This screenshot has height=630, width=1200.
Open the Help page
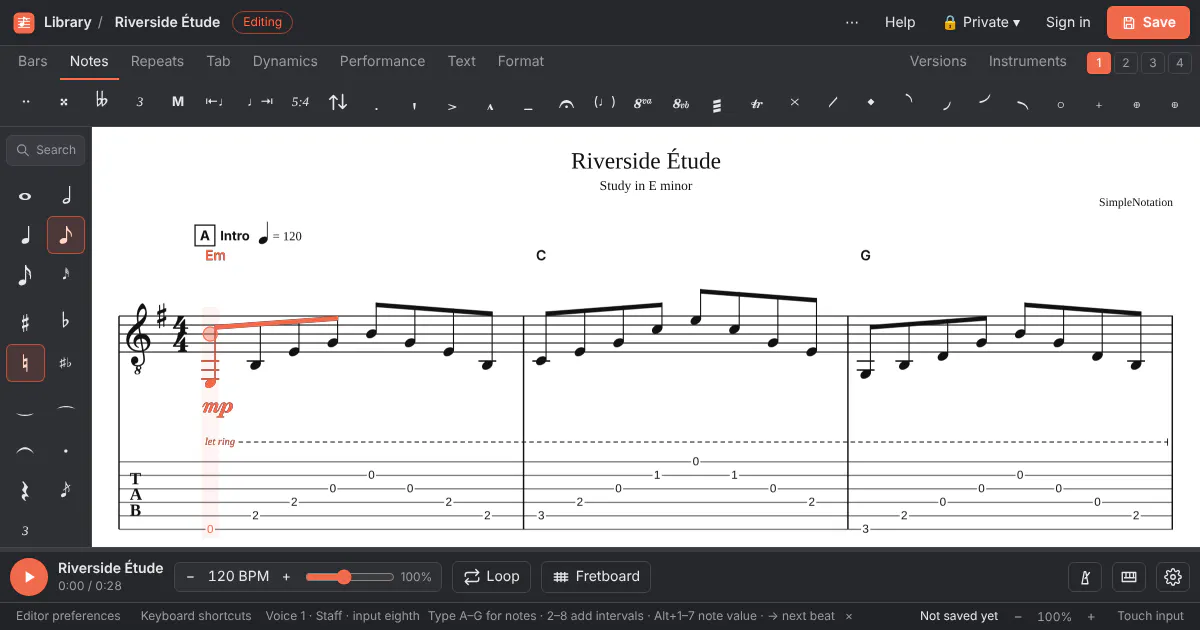pyautogui.click(x=900, y=22)
